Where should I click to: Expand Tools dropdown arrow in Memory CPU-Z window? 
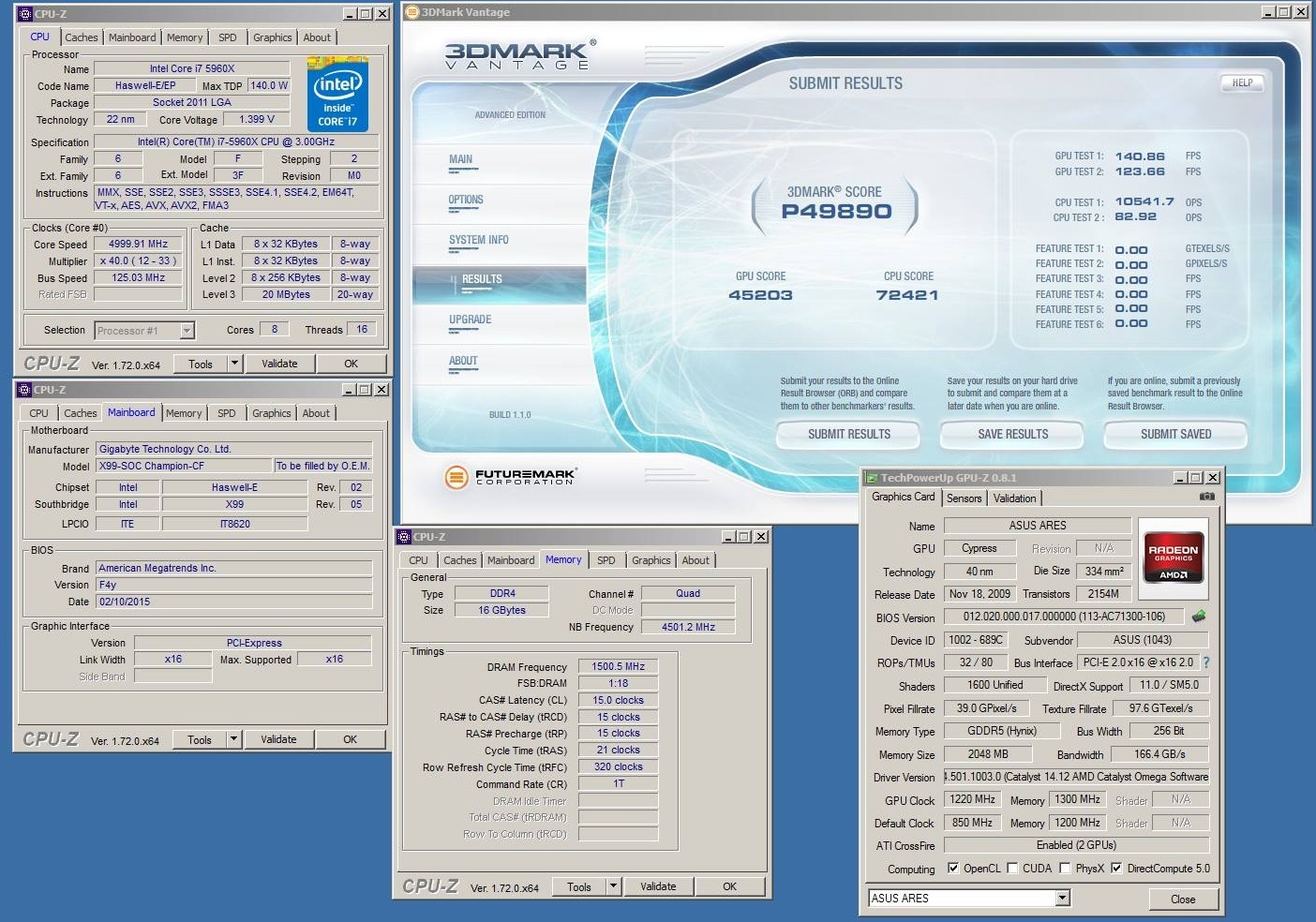[x=613, y=886]
